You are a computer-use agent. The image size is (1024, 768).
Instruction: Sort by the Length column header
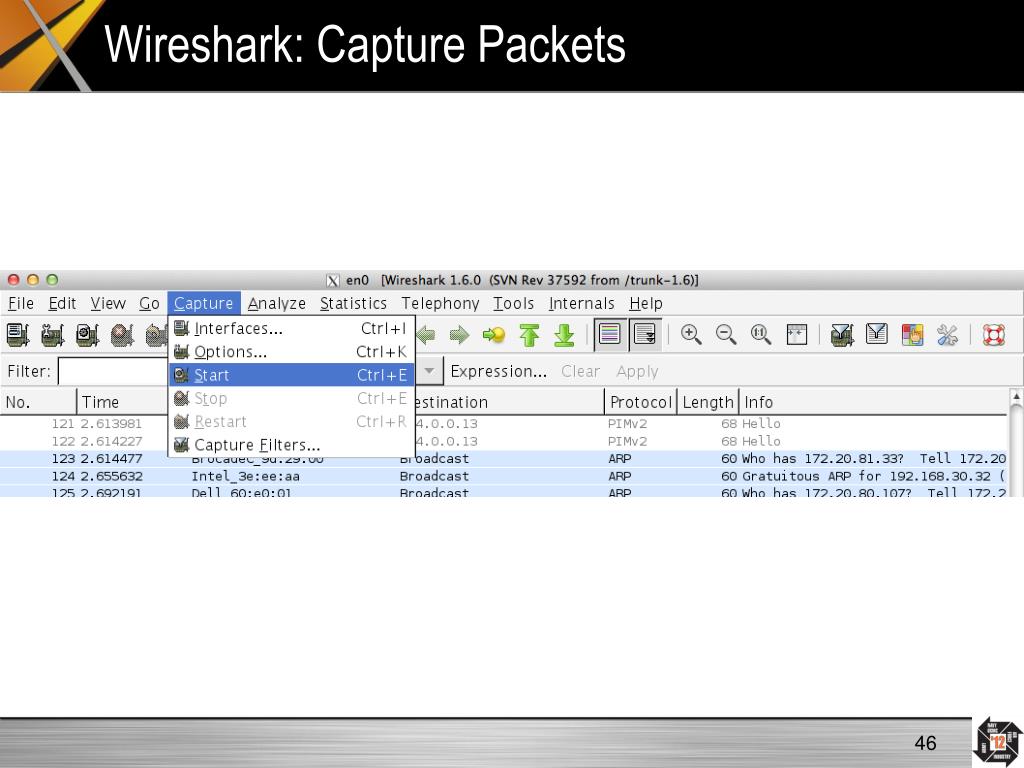[708, 402]
